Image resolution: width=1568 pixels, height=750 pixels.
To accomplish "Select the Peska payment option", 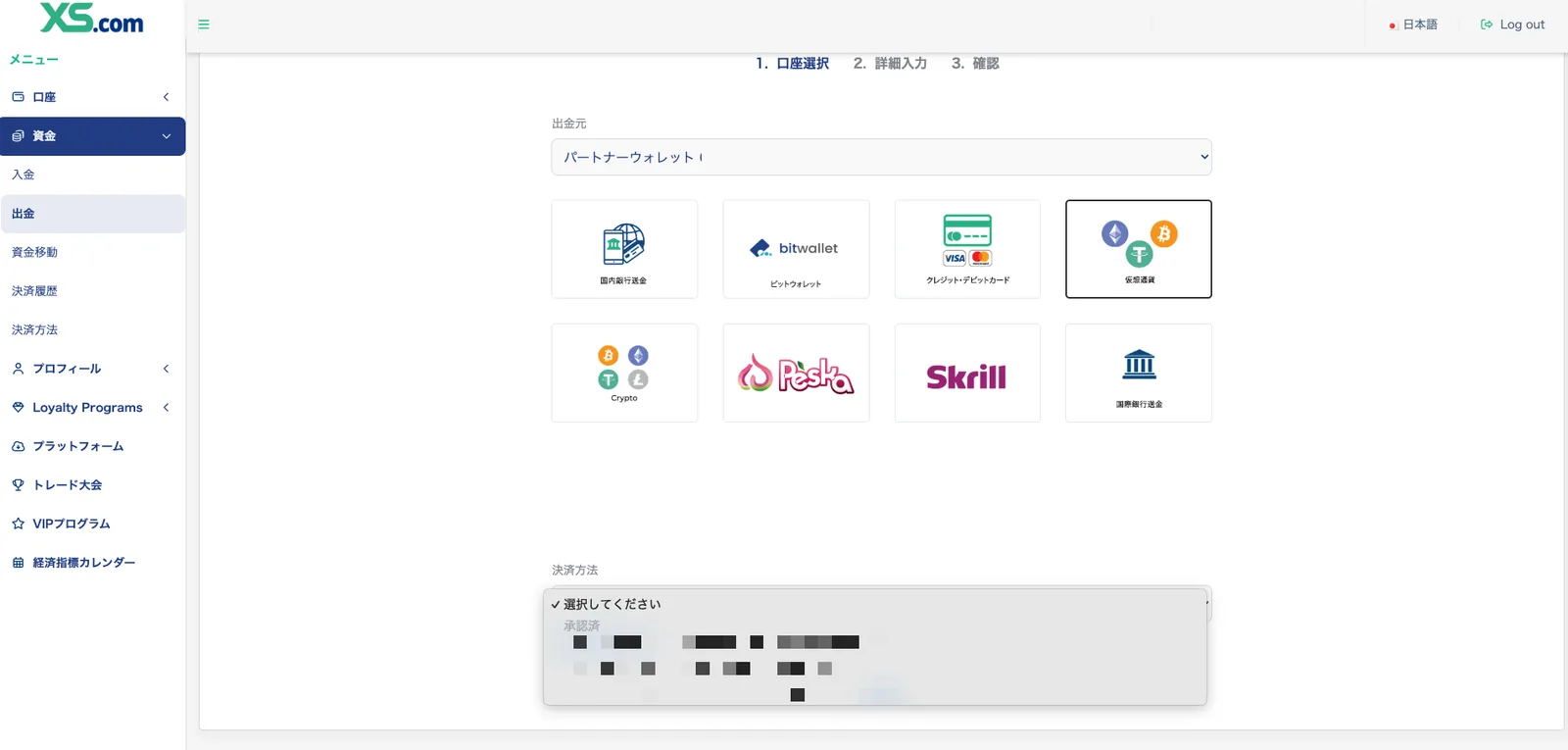I will click(796, 373).
